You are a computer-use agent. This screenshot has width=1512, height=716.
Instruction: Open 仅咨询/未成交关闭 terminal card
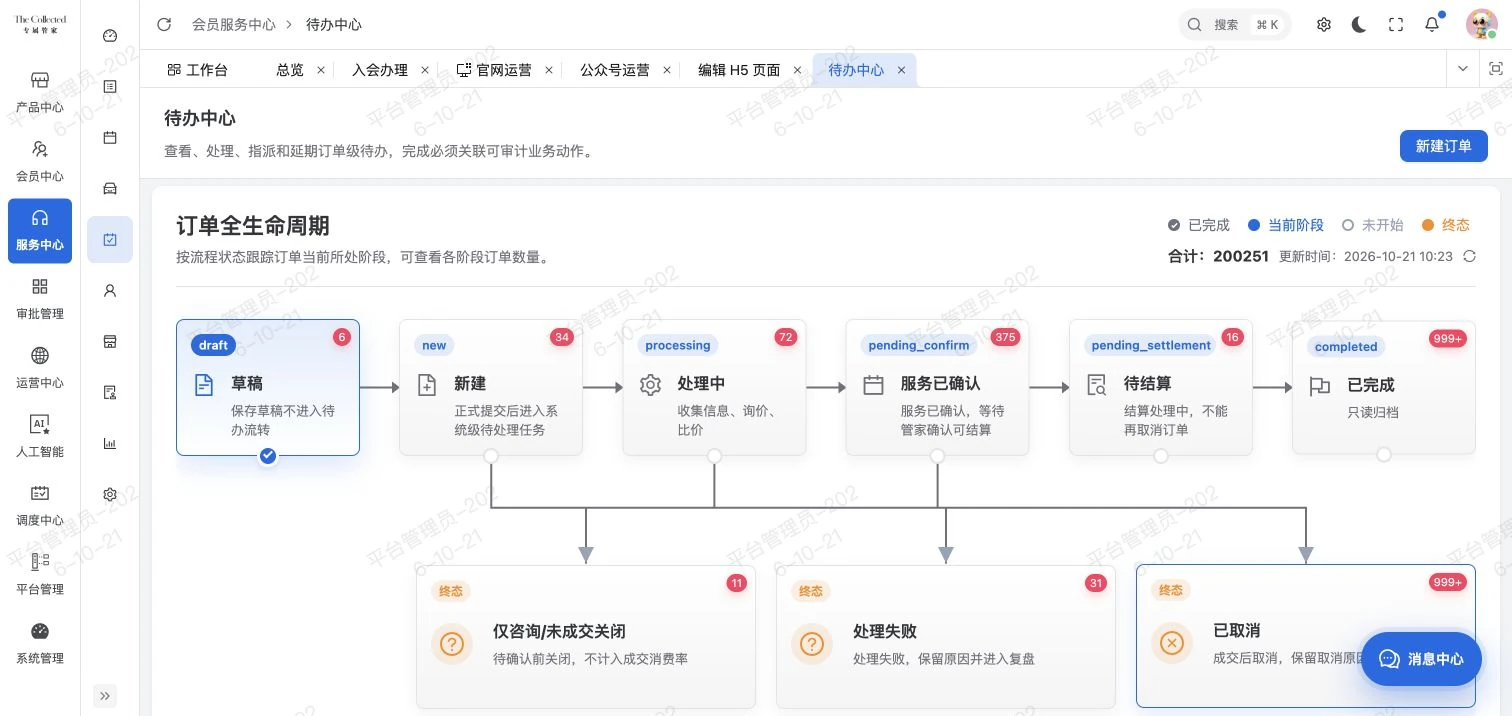click(586, 636)
